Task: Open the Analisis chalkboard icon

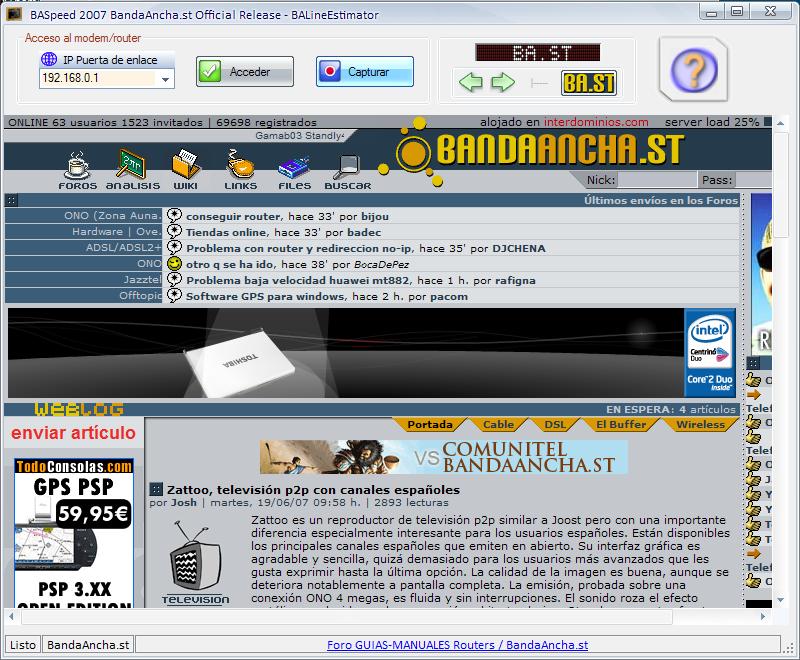Action: [132, 164]
